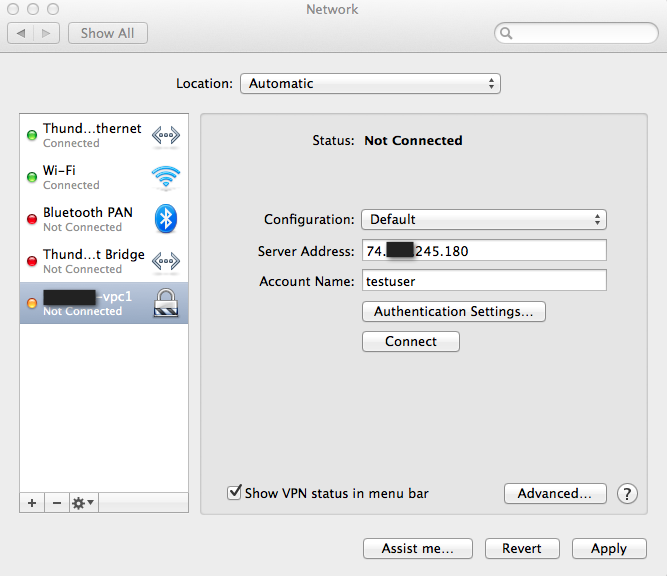Add a new network service with plus button
This screenshot has height=576, width=667.
point(32,503)
